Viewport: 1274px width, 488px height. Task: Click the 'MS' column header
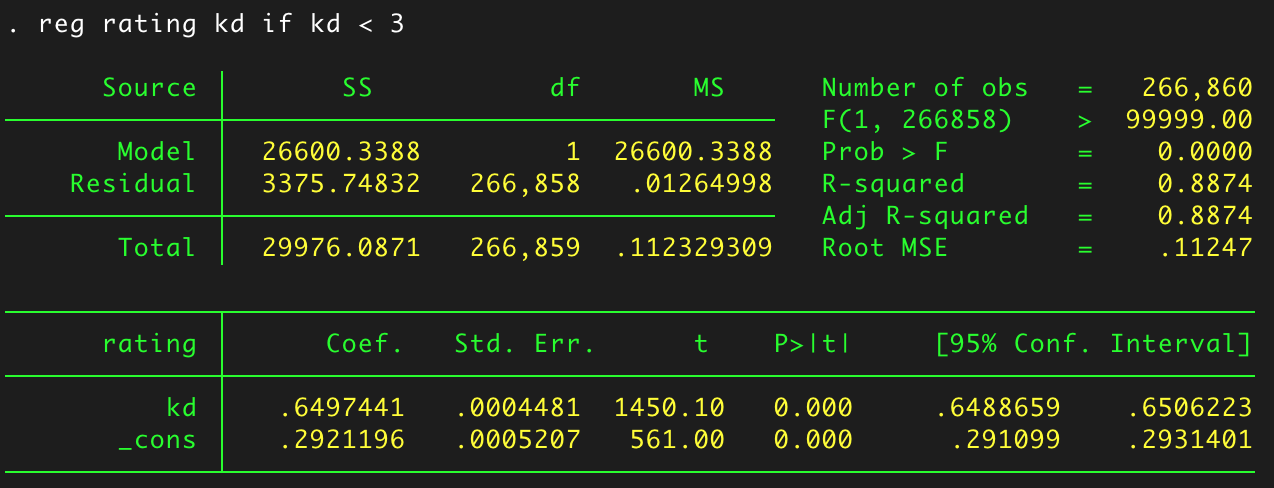coord(709,88)
